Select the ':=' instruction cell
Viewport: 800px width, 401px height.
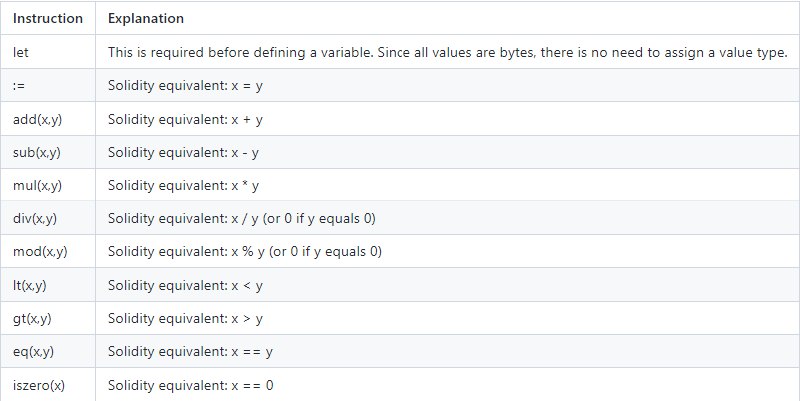tap(19, 86)
